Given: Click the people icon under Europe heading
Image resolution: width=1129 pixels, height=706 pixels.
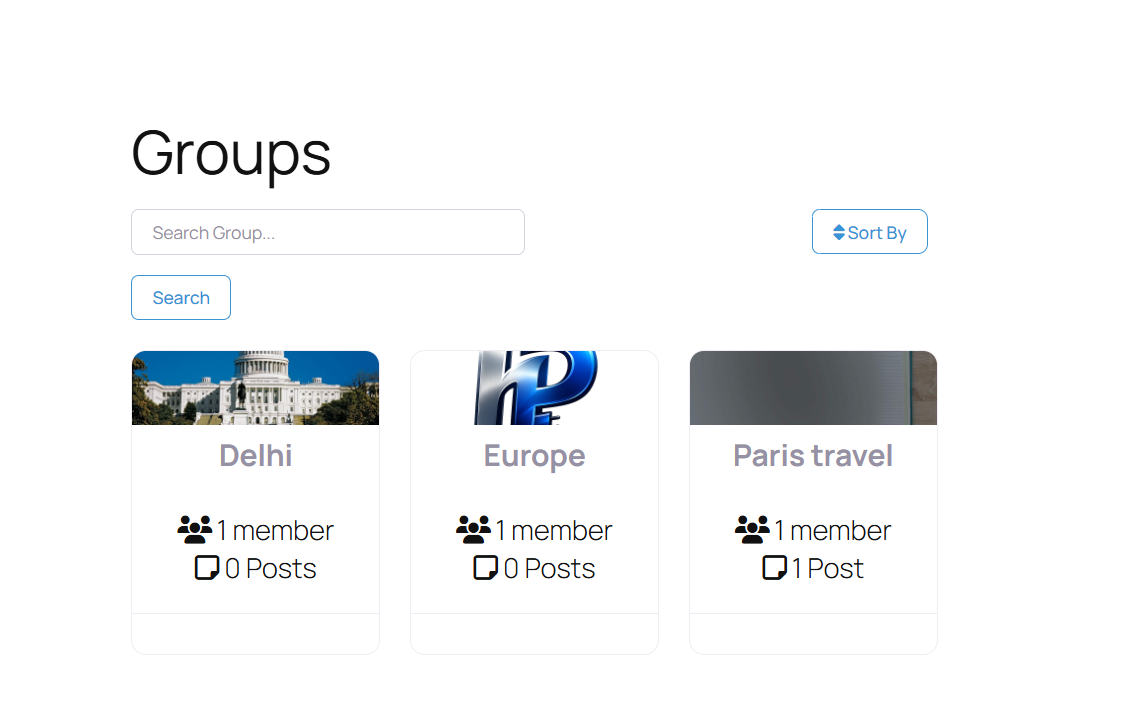Looking at the screenshot, I should tap(473, 529).
